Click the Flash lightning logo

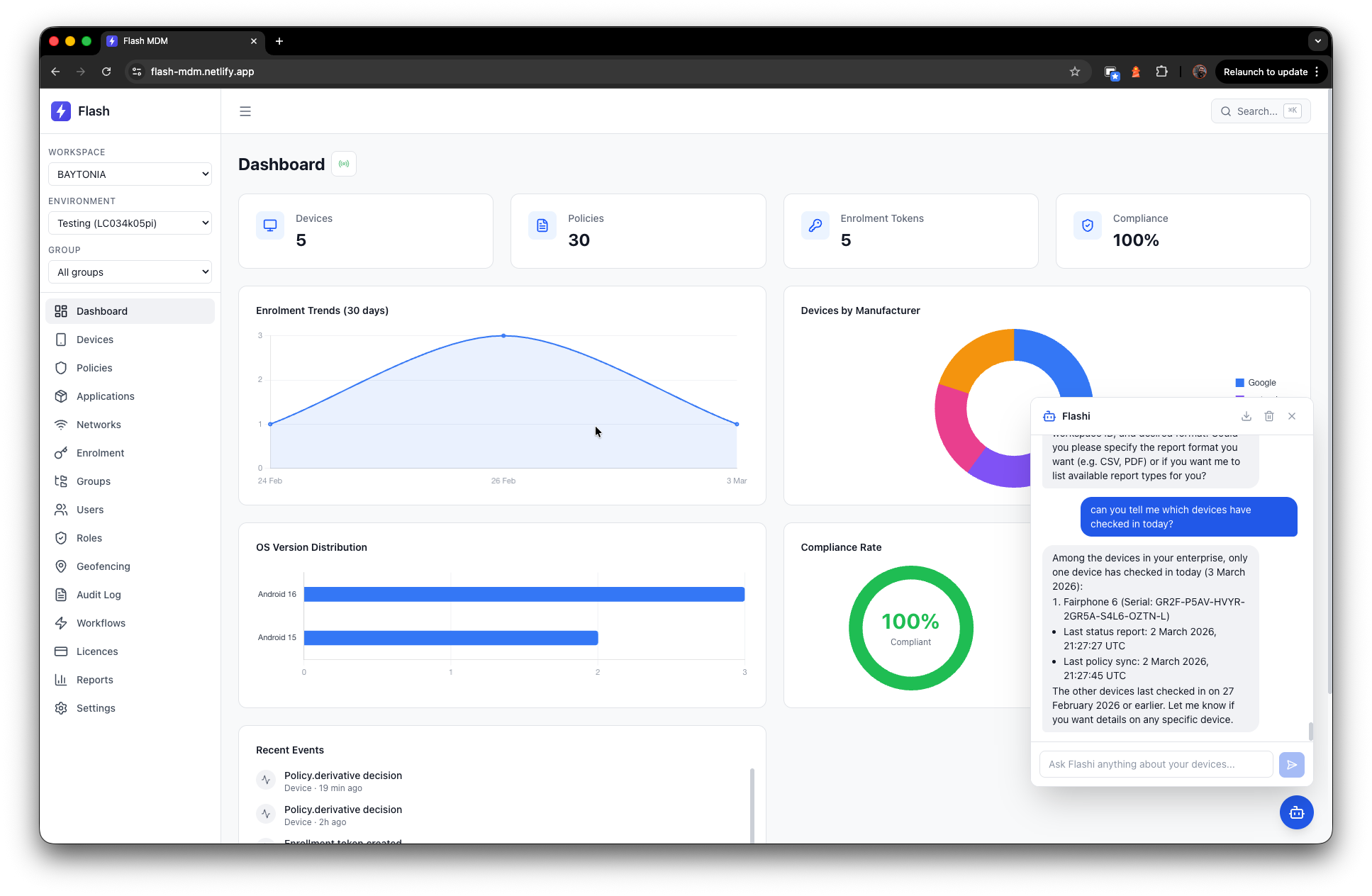(x=61, y=111)
